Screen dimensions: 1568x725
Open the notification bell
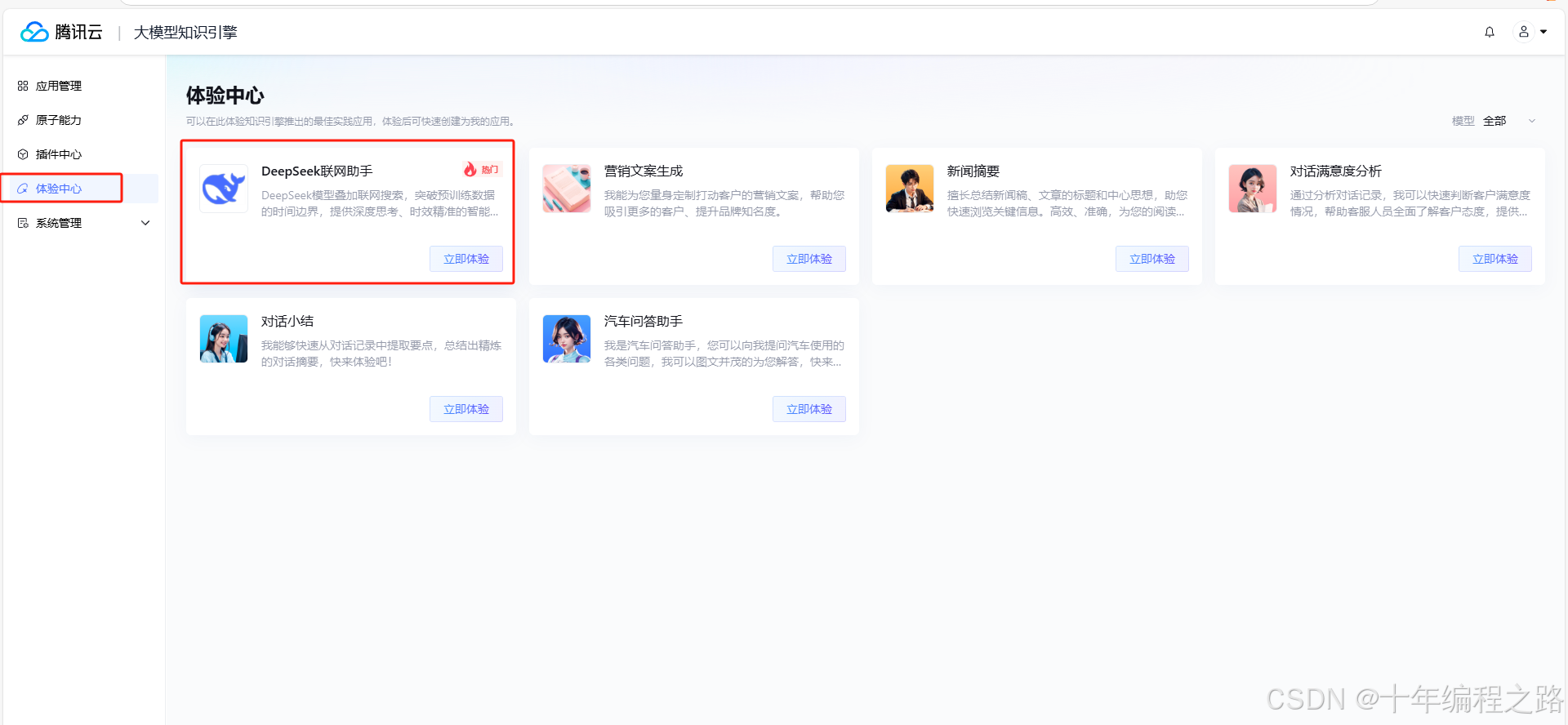tap(1490, 32)
